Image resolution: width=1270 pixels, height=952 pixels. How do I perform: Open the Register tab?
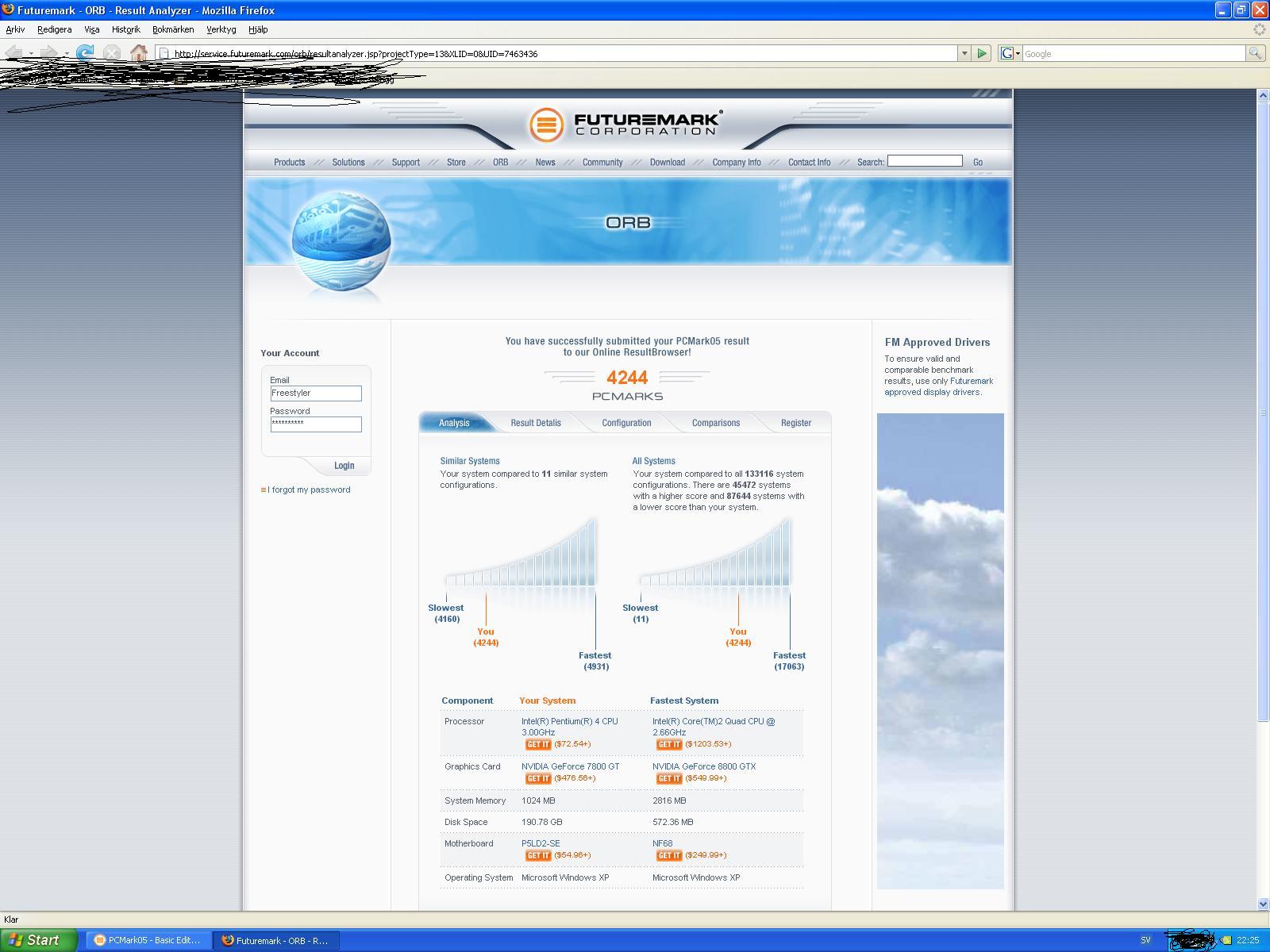click(x=796, y=423)
